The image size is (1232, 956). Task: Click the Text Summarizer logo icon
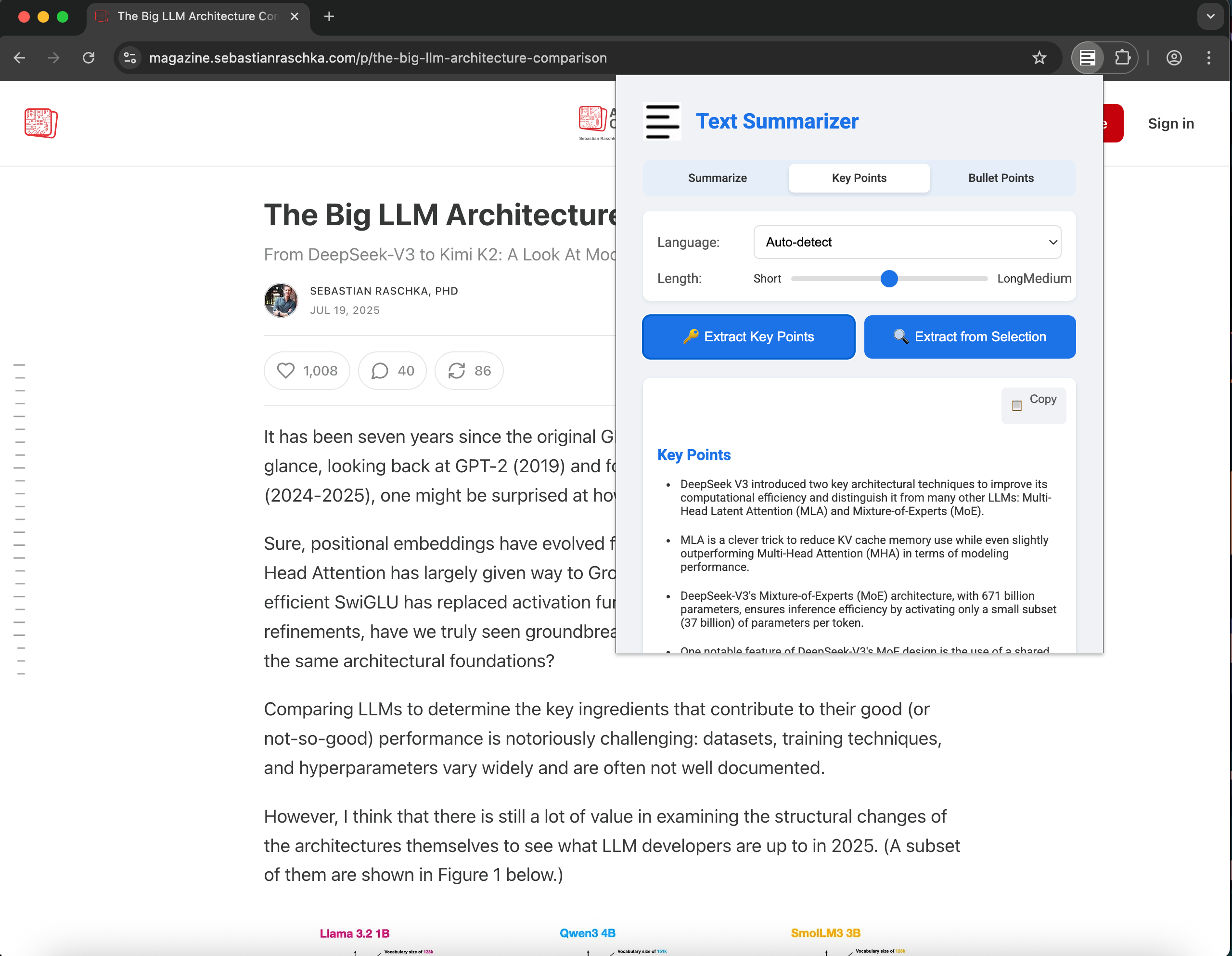pyautogui.click(x=662, y=121)
